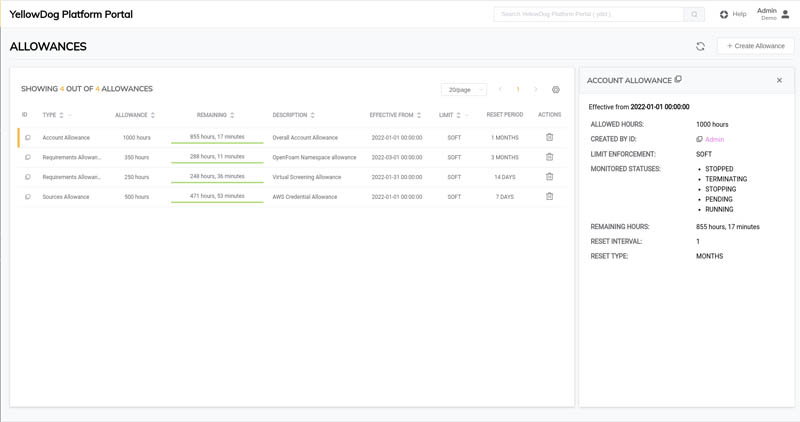Click the YellowDog Platform Portal search field
Viewport: 800px width, 422px height.
(589, 14)
